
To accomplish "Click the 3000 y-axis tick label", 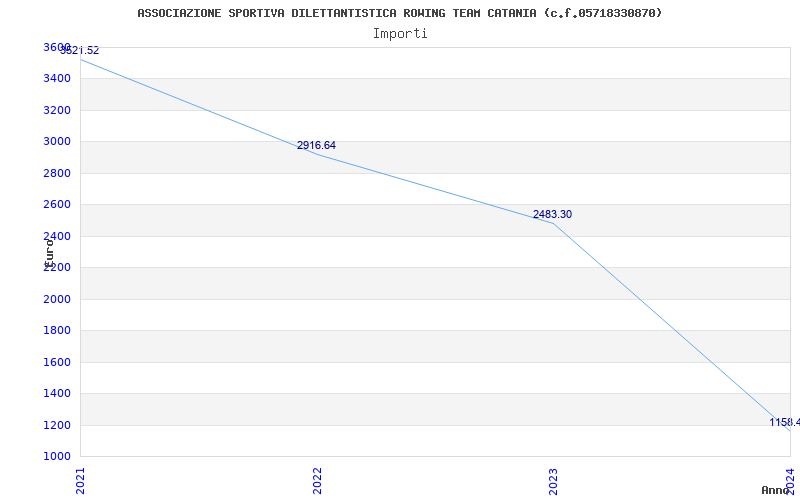I will point(57,141).
